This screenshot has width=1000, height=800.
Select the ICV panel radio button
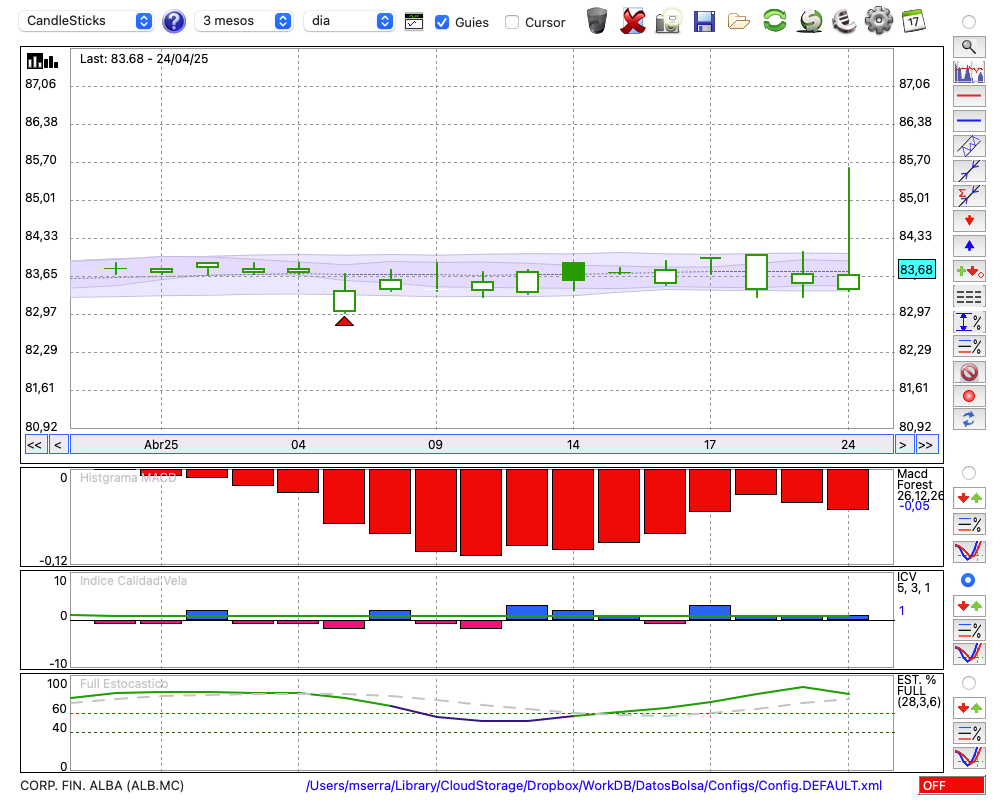coord(969,581)
